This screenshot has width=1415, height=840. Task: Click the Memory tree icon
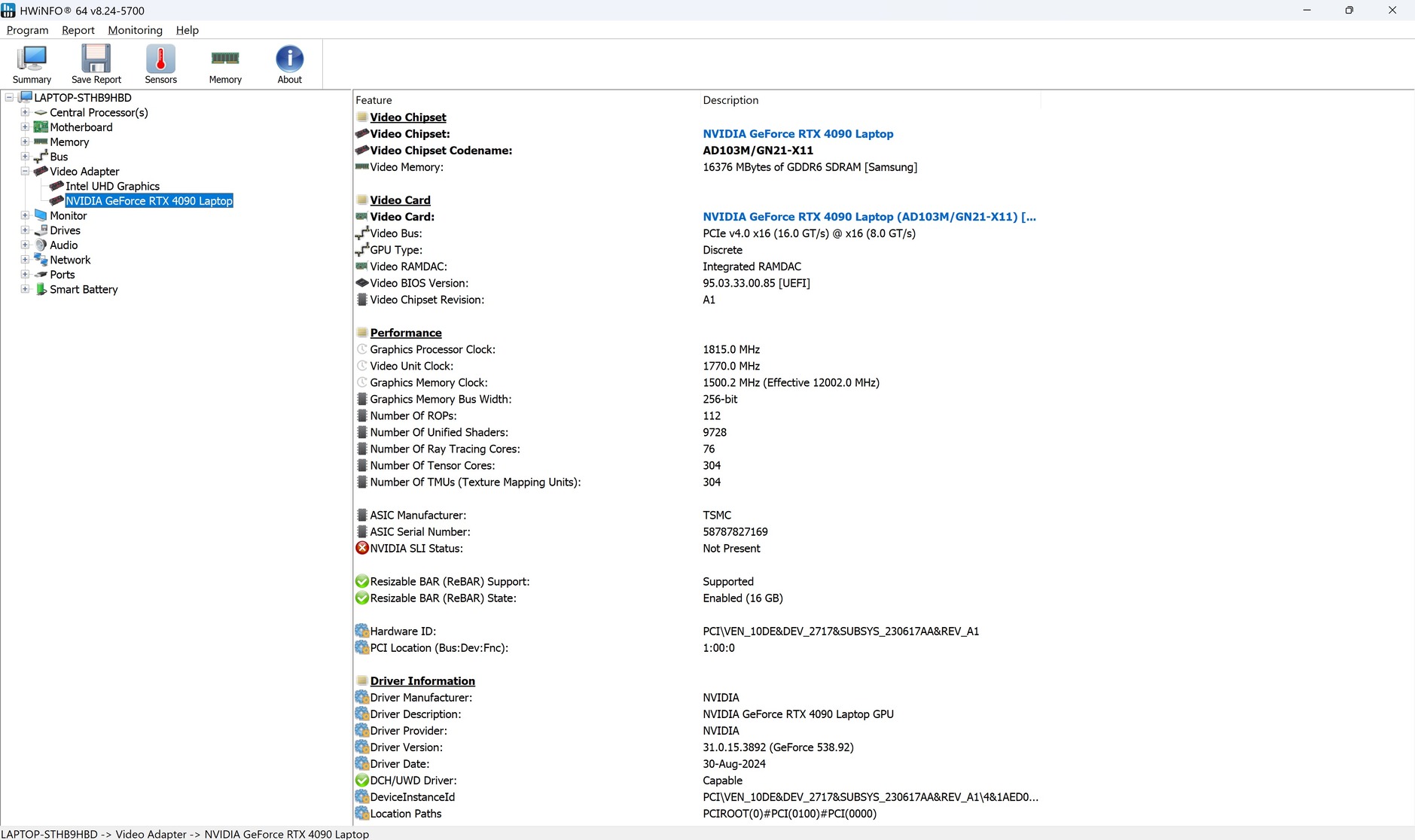[41, 142]
